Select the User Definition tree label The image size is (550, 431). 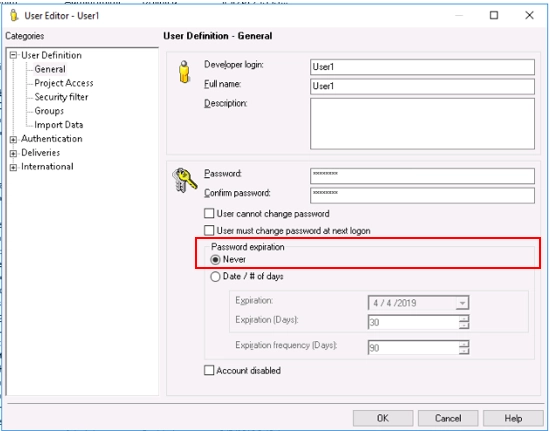click(51, 55)
